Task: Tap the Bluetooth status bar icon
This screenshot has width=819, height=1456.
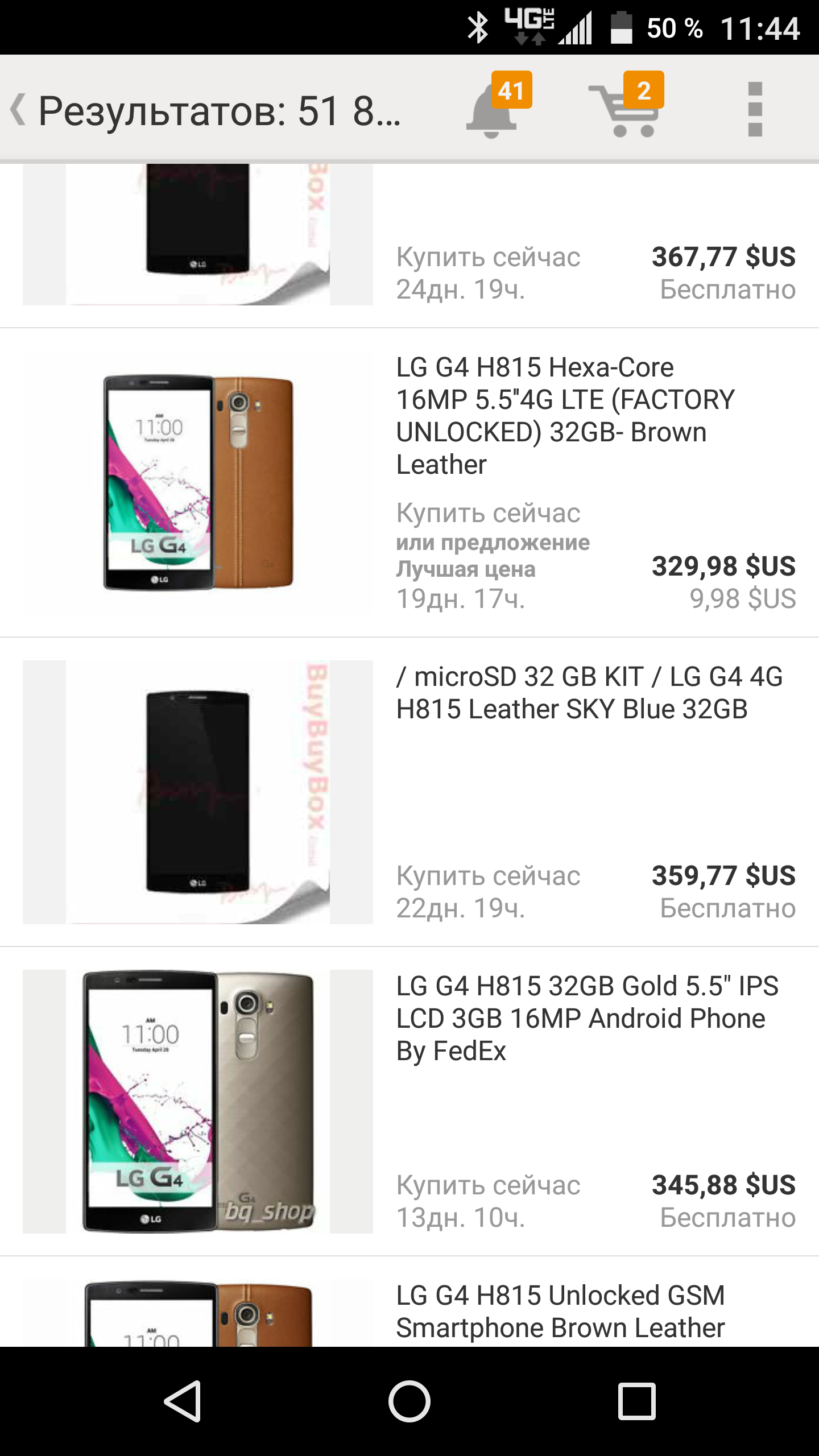Action: point(478,28)
